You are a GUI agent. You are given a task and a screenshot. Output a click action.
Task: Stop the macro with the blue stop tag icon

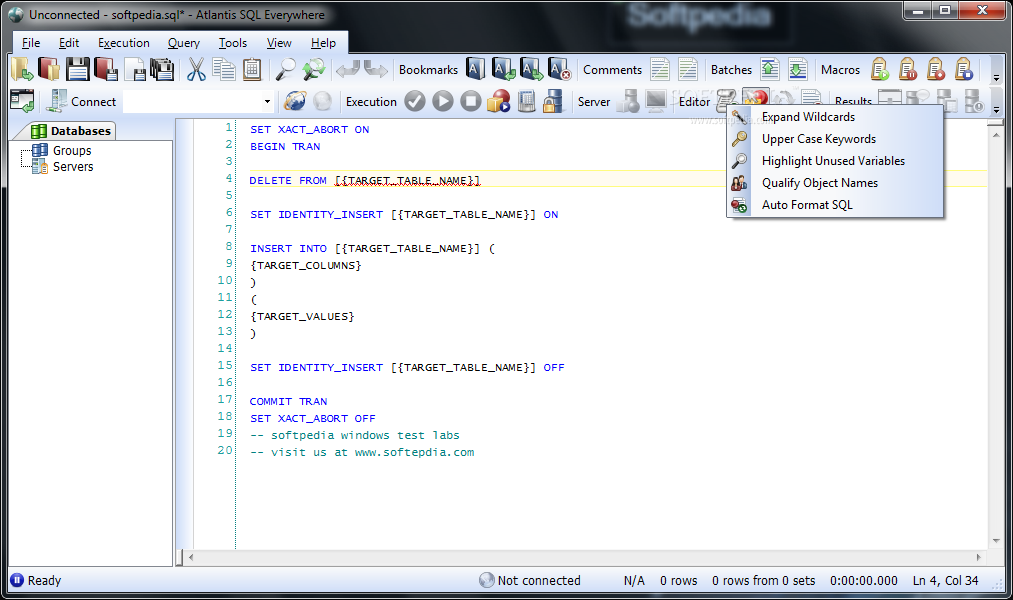963,69
